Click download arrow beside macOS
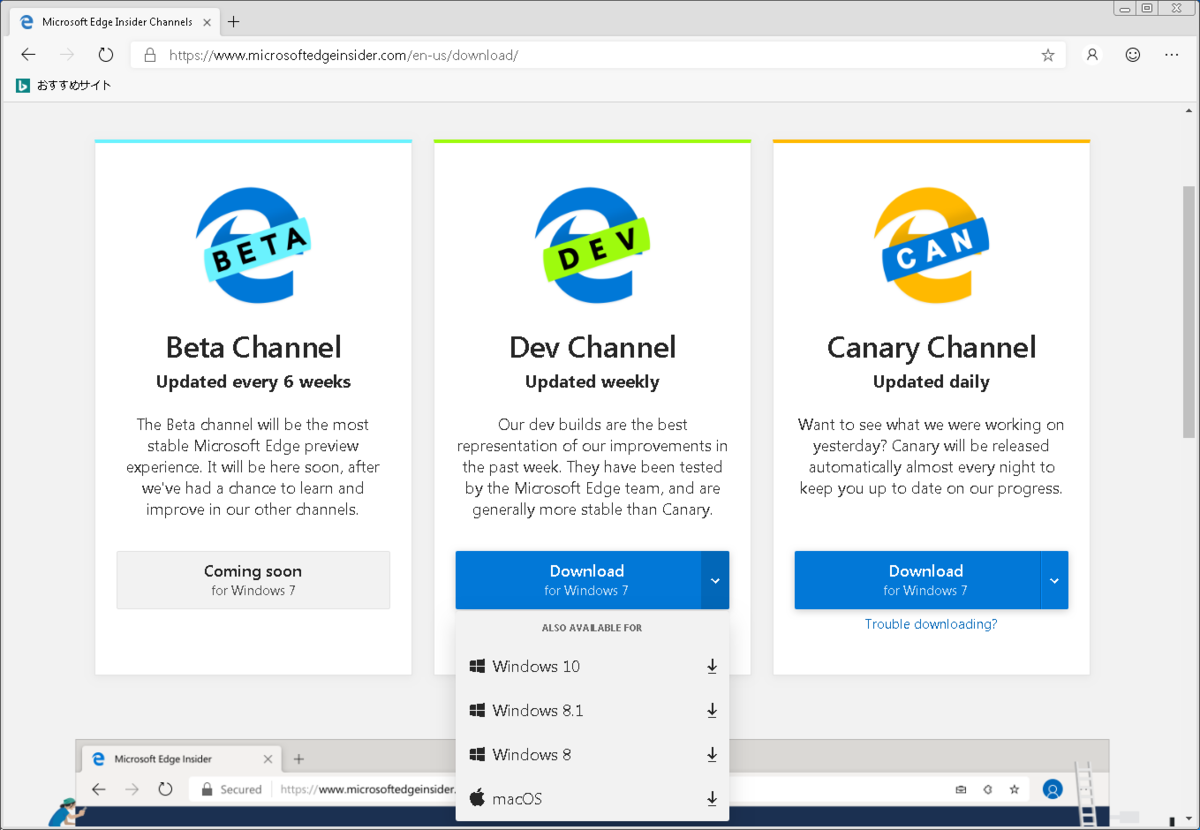 pyautogui.click(x=712, y=798)
